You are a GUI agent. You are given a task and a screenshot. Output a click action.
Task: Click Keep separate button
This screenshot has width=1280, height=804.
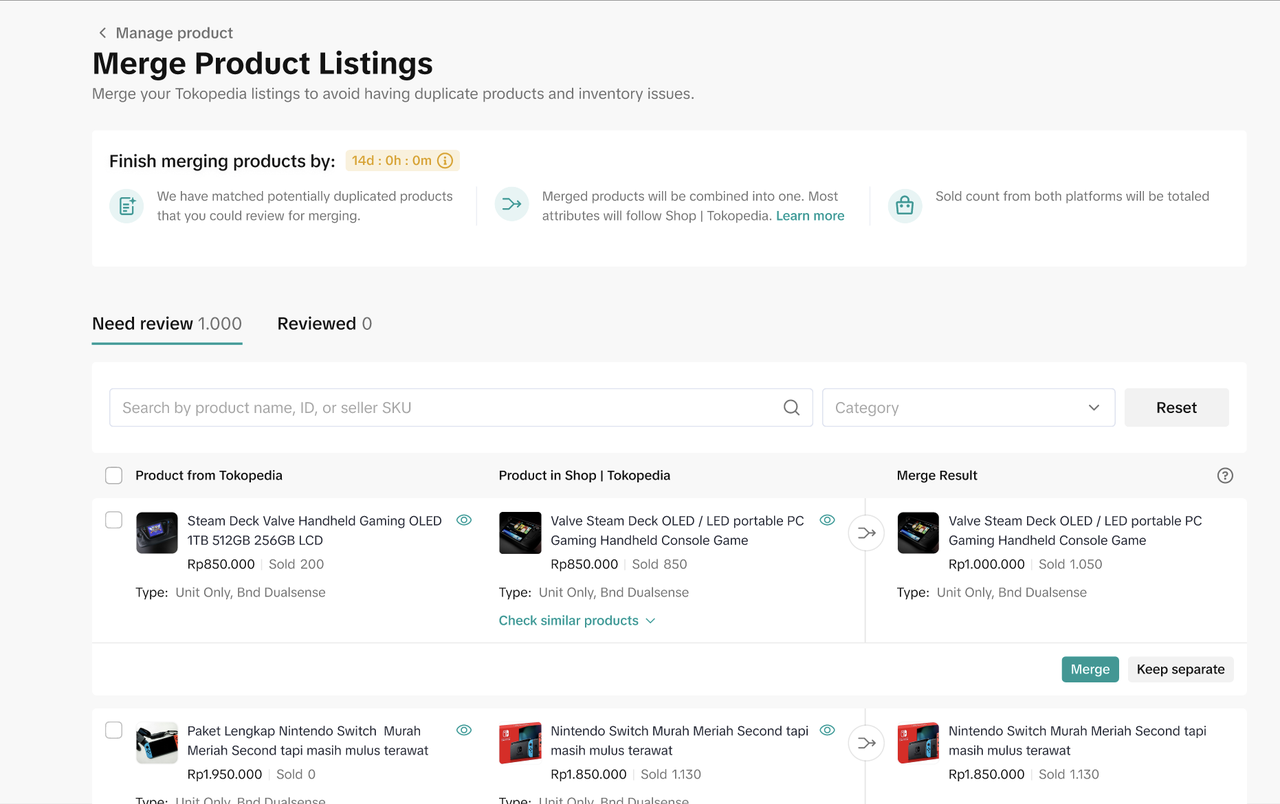pos(1180,670)
